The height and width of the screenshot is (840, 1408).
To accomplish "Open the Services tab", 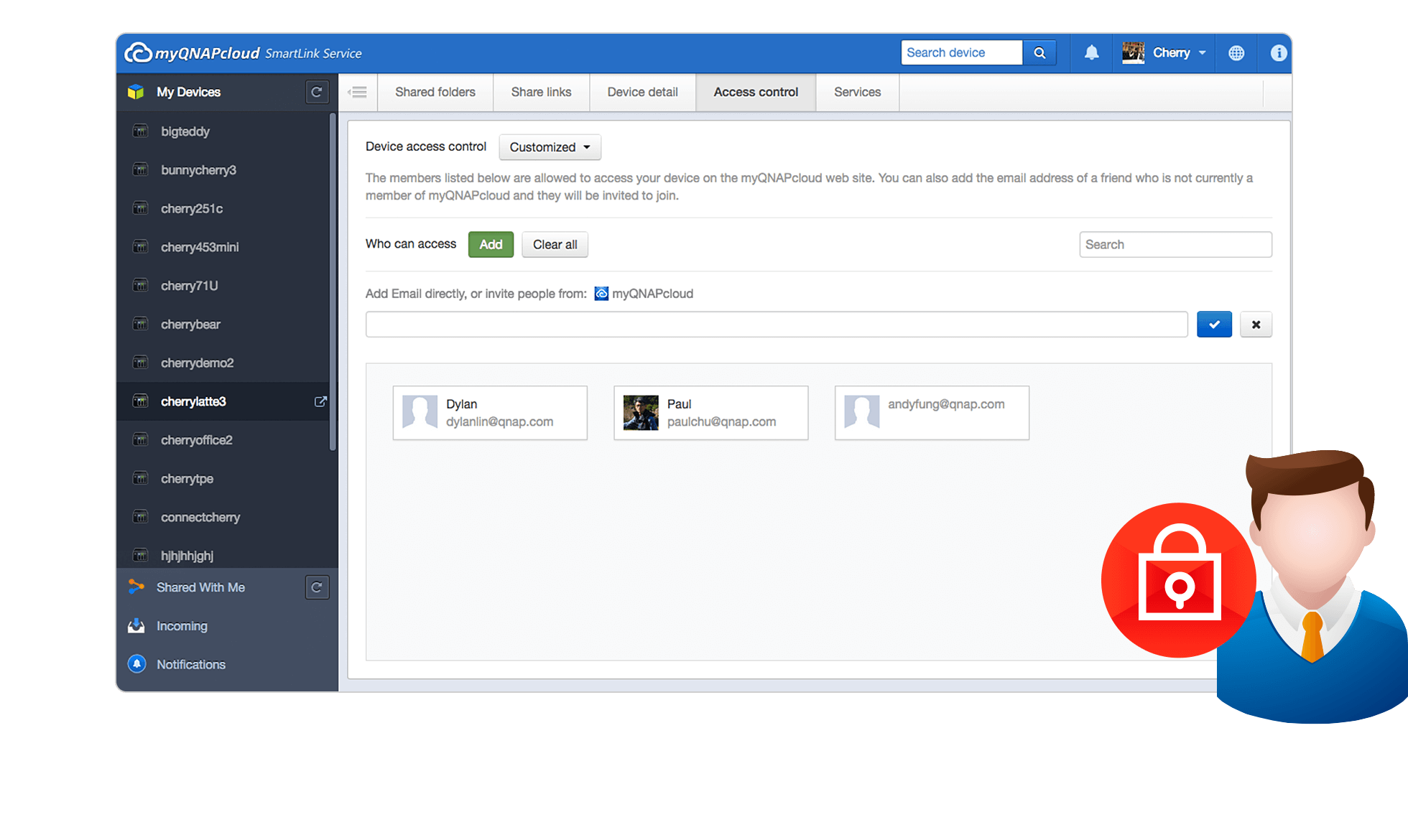I will [857, 92].
